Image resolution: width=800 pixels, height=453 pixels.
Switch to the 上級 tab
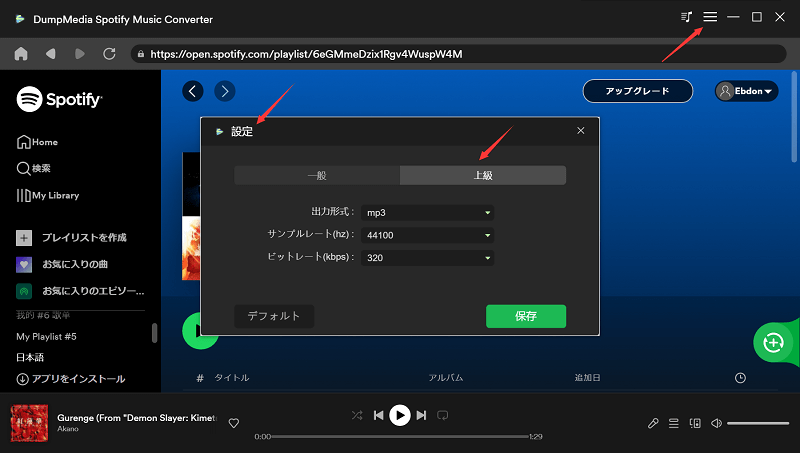pyautogui.click(x=483, y=175)
